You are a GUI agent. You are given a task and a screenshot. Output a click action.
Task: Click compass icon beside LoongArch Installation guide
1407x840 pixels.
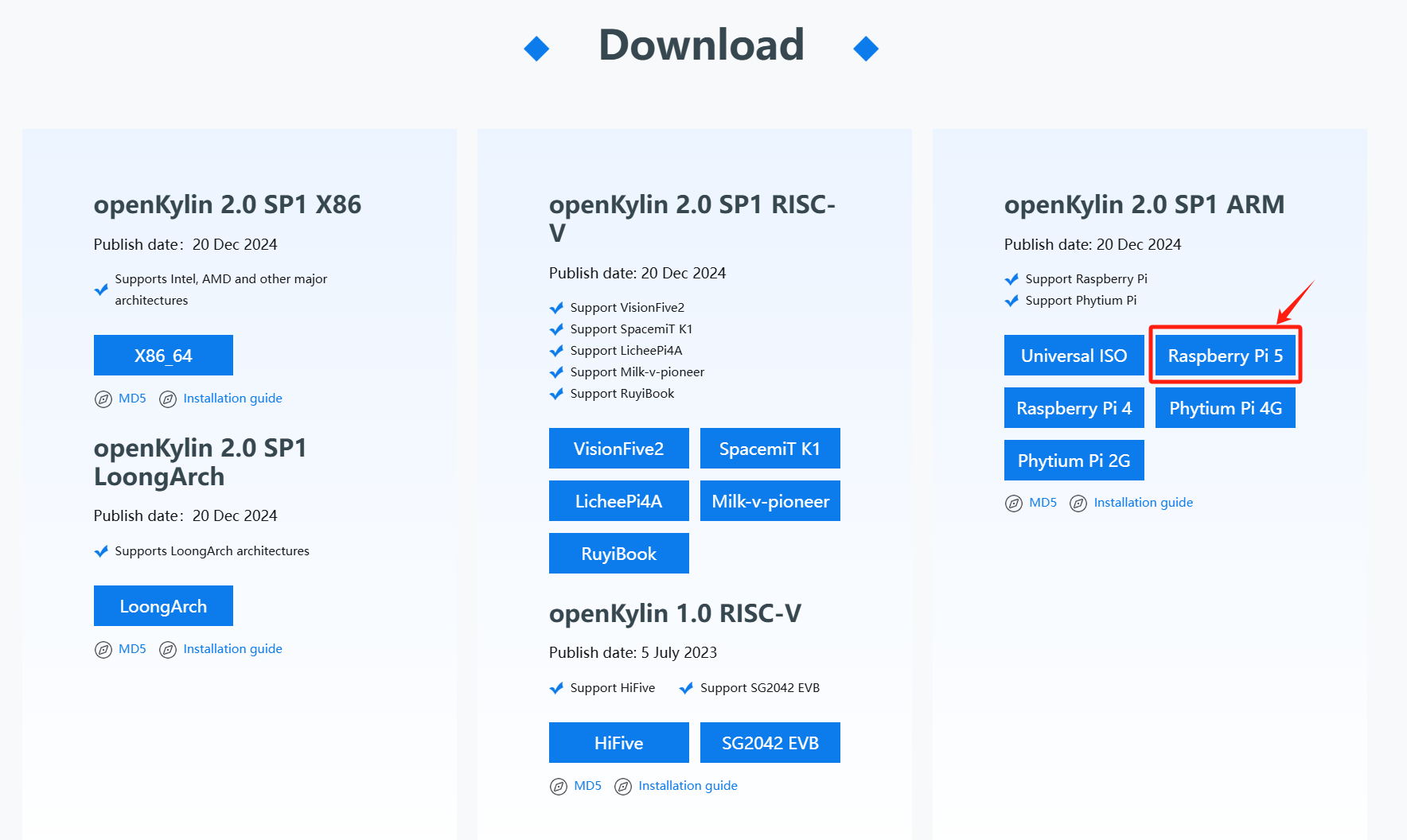point(168,650)
